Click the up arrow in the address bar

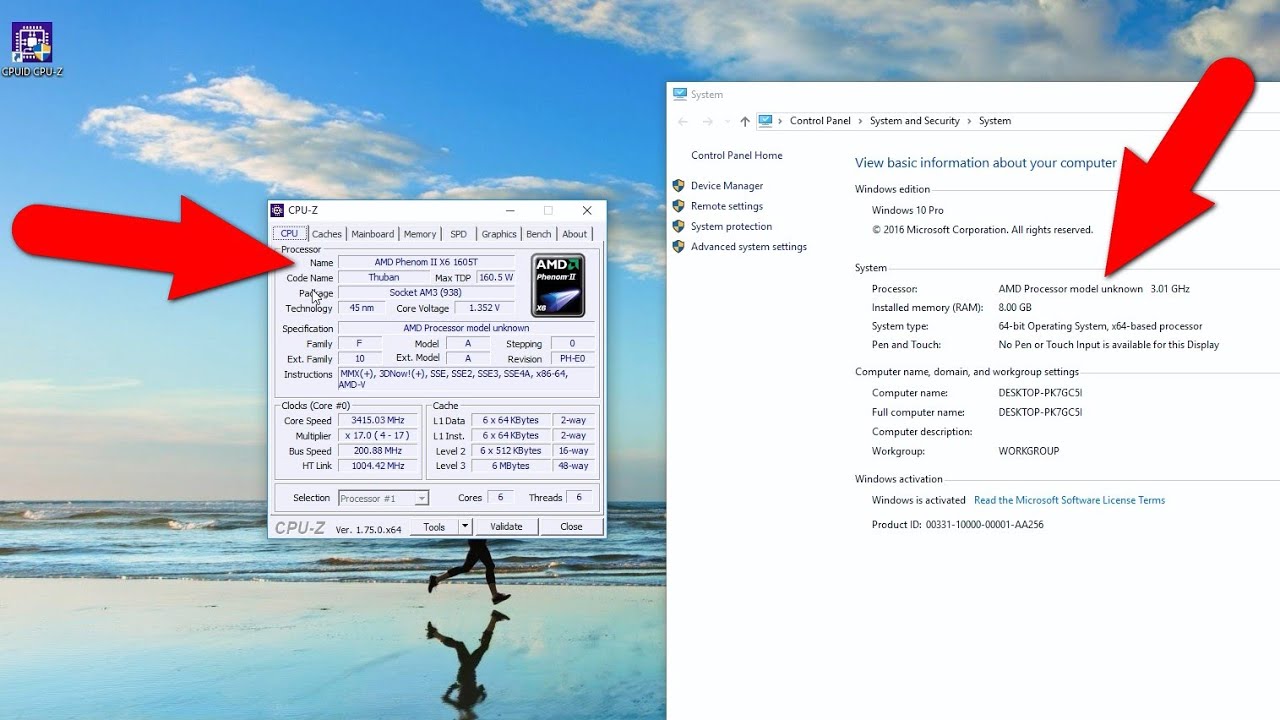tap(744, 120)
